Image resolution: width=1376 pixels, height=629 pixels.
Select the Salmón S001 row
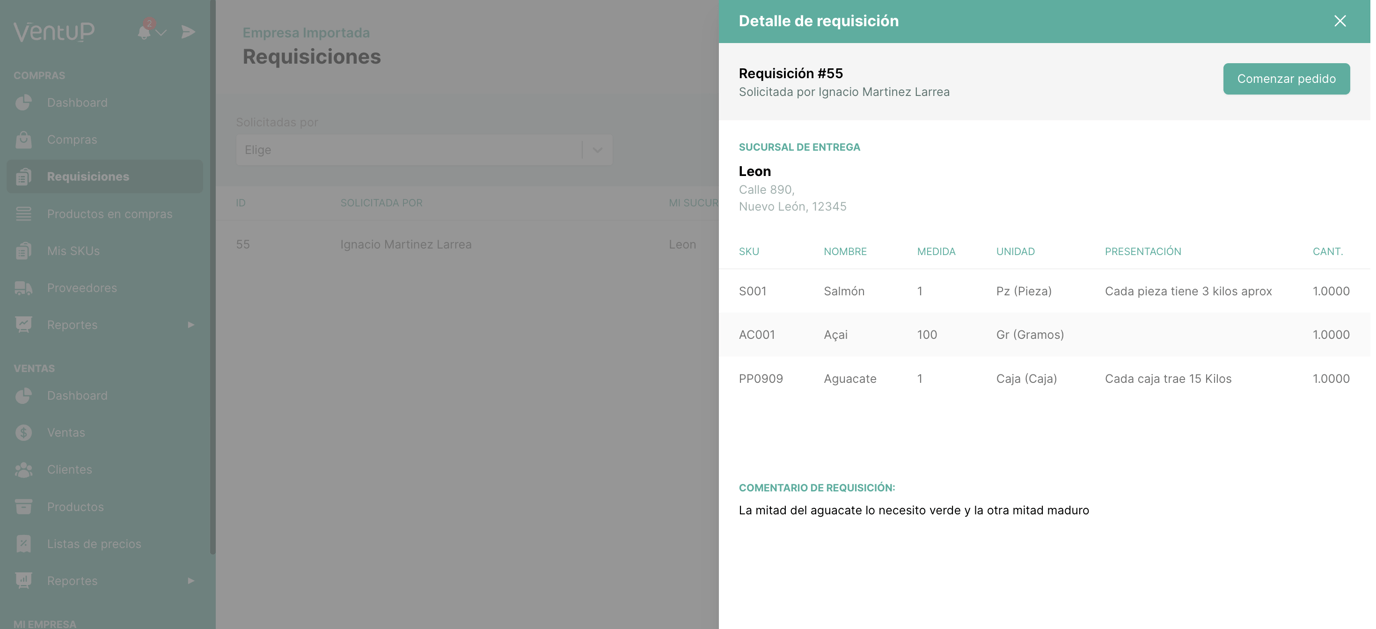pos(1043,291)
